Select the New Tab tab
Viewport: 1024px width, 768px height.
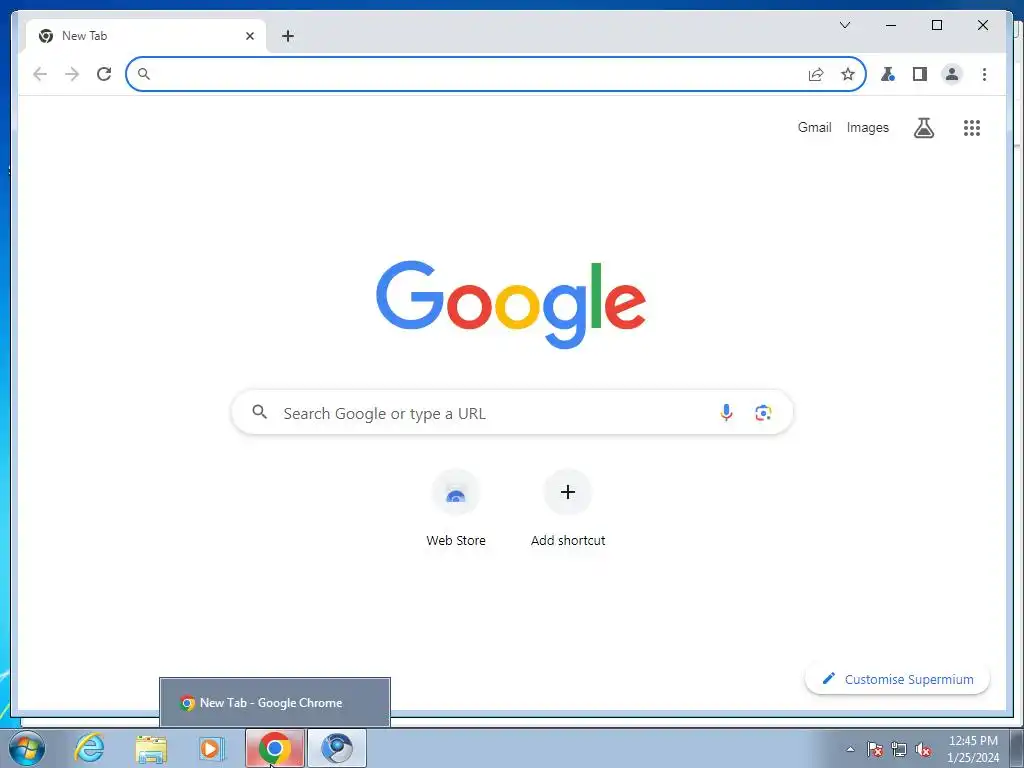click(146, 36)
